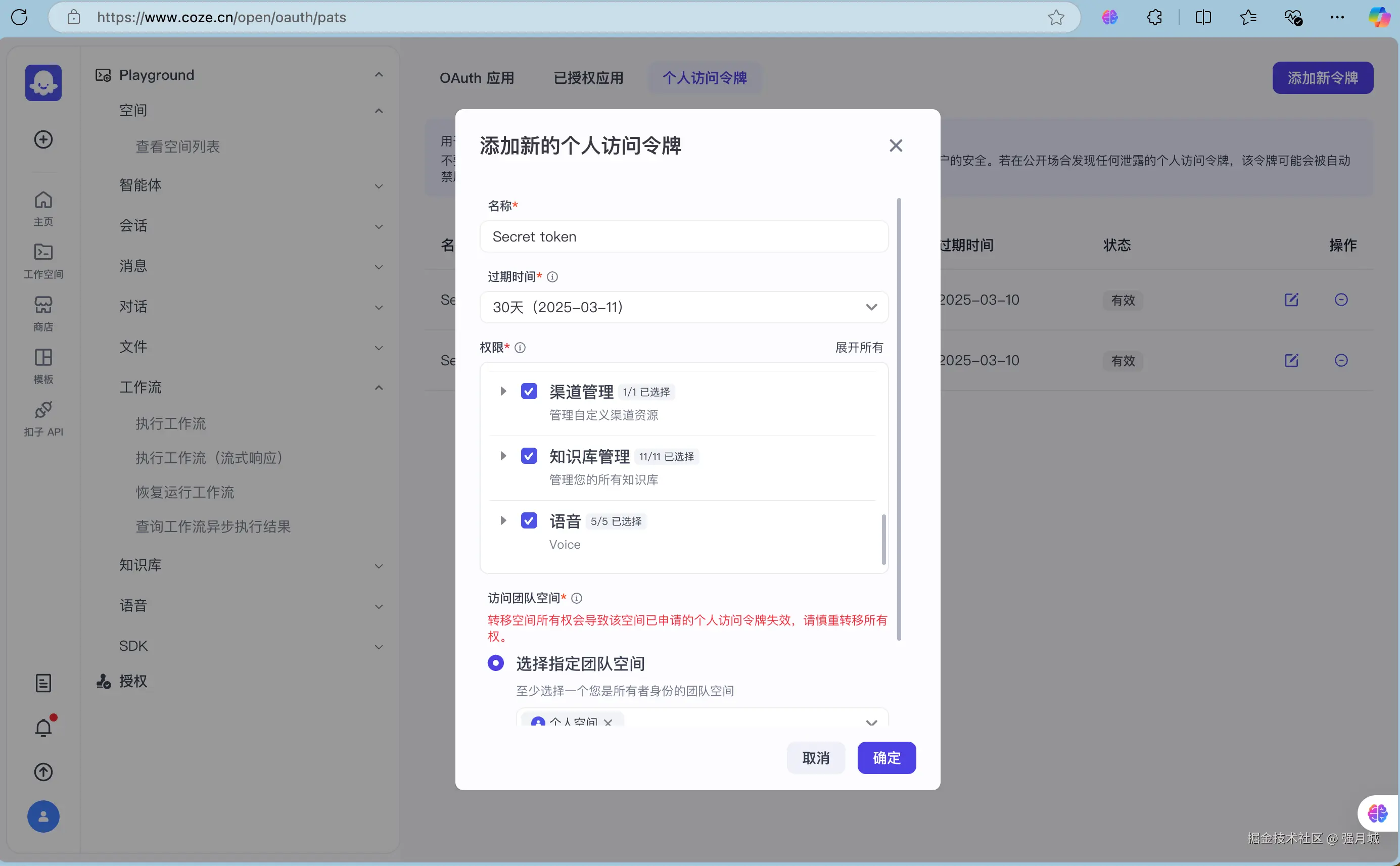This screenshot has height=866, width=1400.
Task: Open the 商店 (store) sidebar icon
Action: click(43, 305)
